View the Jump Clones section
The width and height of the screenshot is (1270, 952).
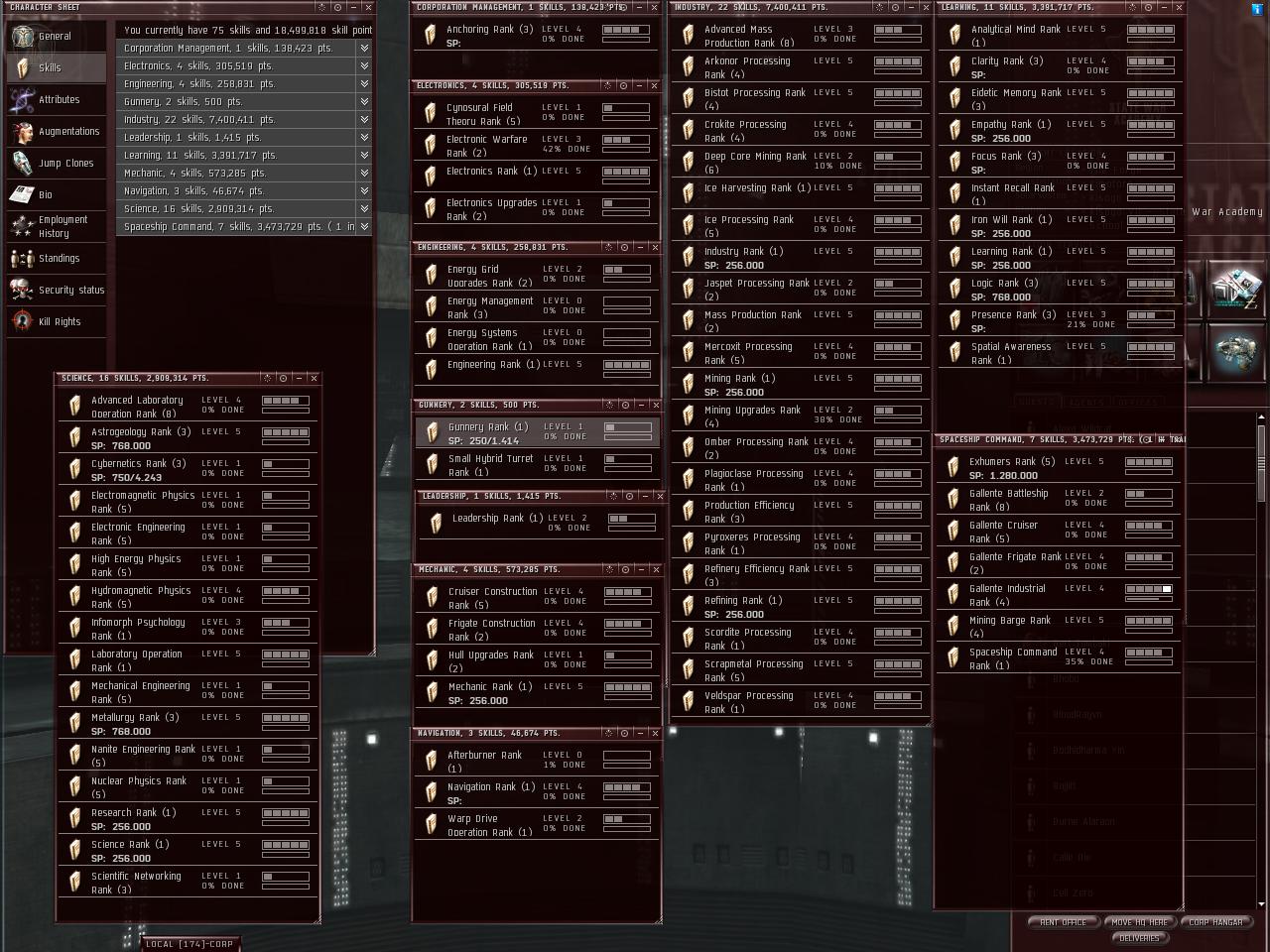pyautogui.click(x=56, y=163)
